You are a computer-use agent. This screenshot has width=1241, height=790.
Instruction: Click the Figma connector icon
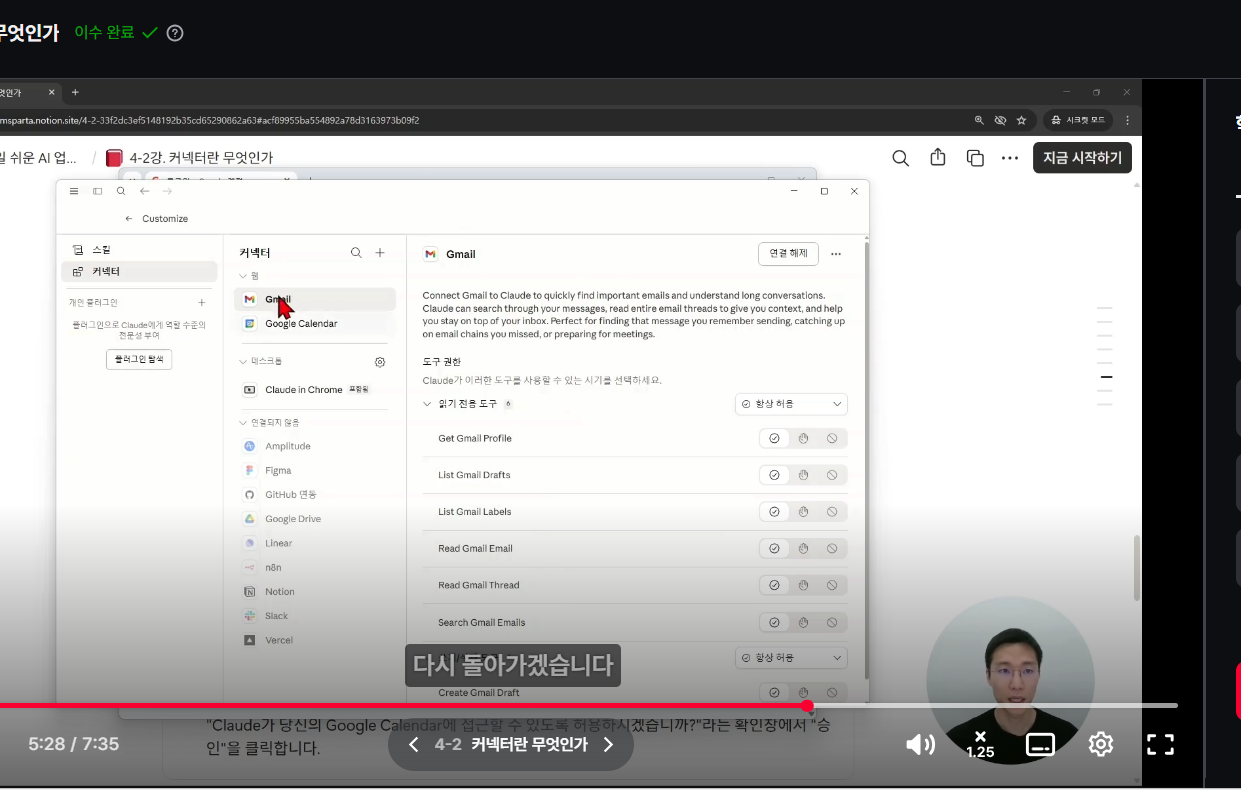coord(250,470)
